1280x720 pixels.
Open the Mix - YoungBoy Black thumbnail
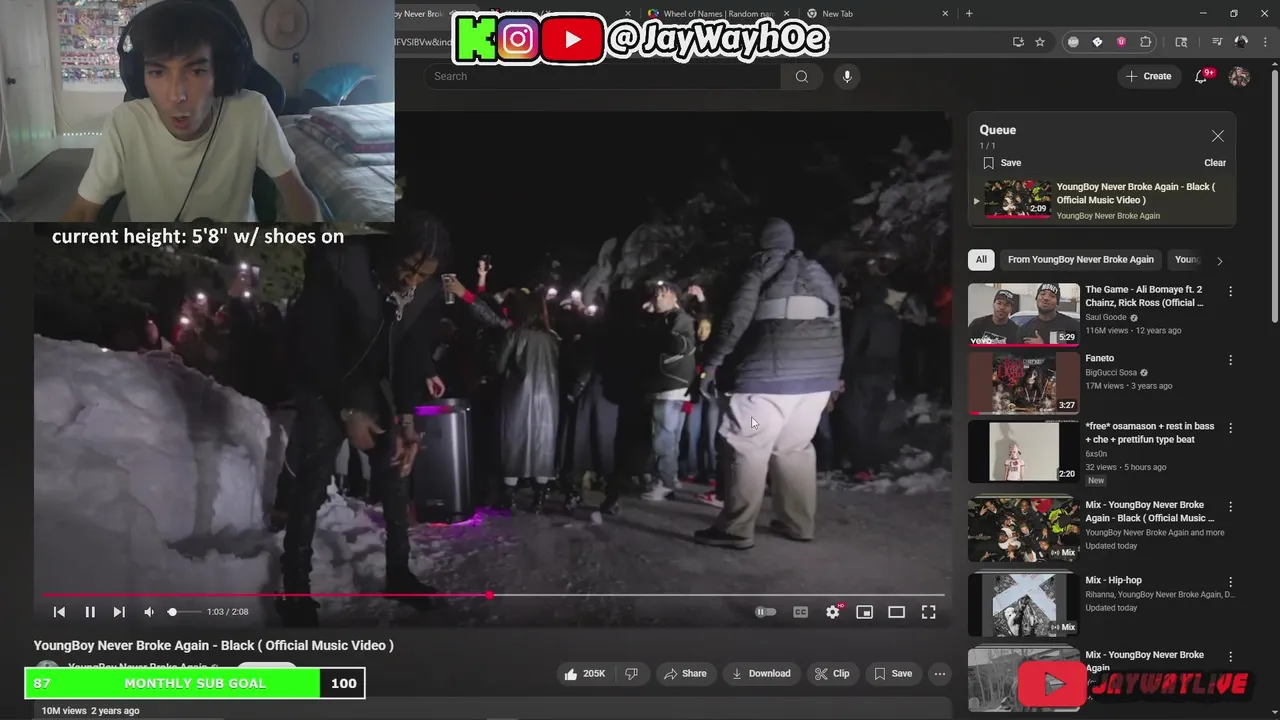tap(1023, 530)
